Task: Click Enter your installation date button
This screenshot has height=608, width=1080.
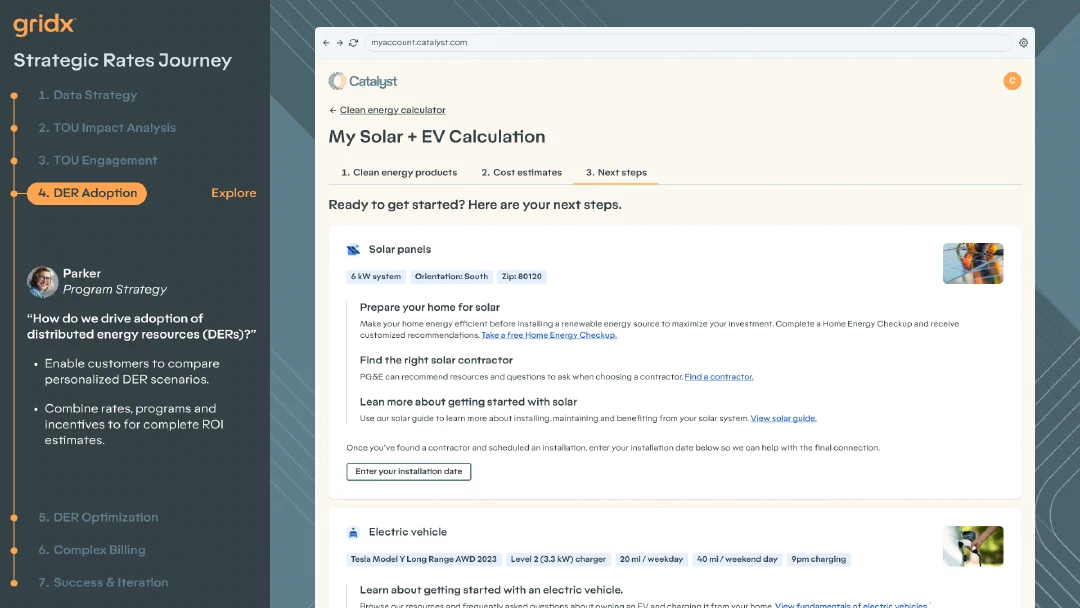Action: tap(408, 472)
